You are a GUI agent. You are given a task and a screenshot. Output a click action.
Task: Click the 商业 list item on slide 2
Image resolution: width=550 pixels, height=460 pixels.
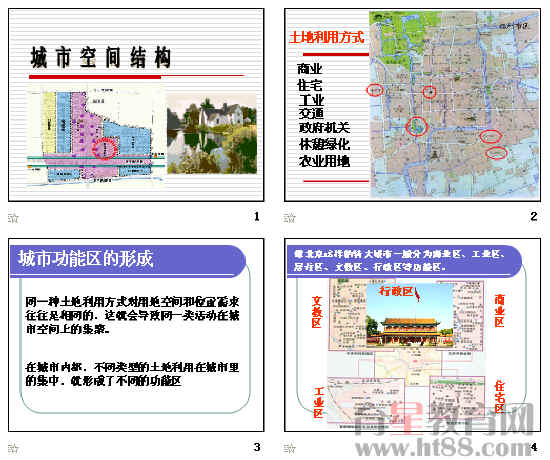310,69
